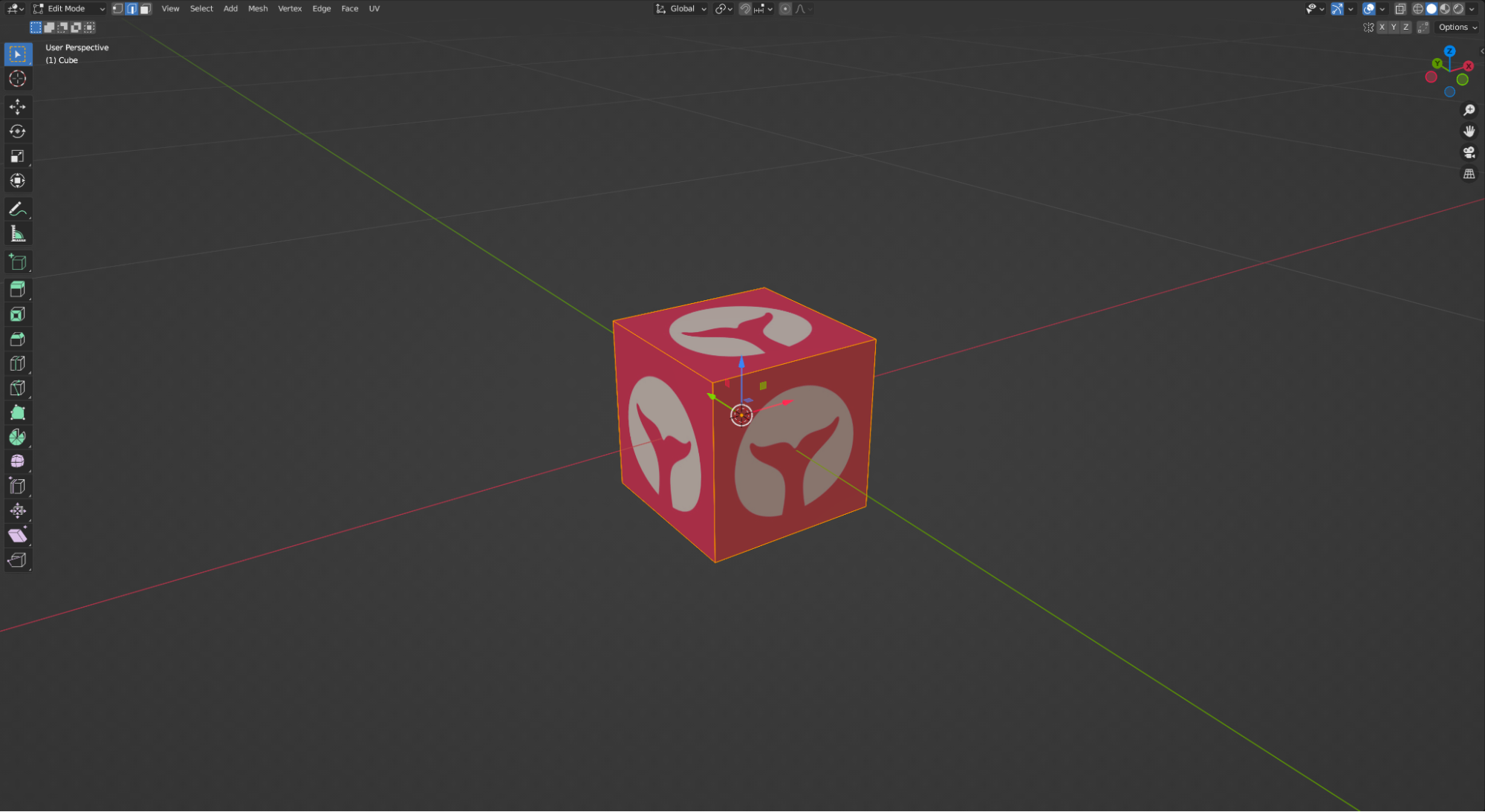The width and height of the screenshot is (1485, 812).
Task: Select the Extrude Region tool
Action: click(x=17, y=289)
